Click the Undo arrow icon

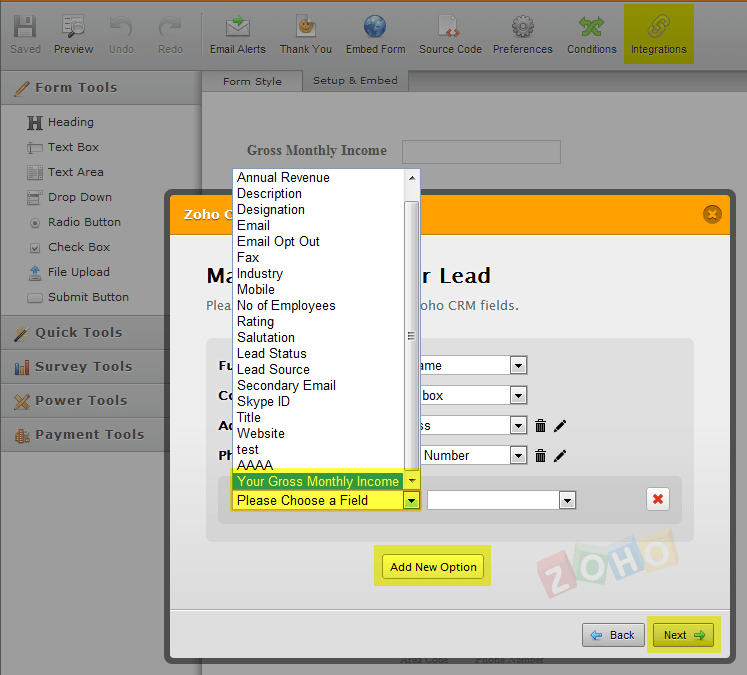click(121, 26)
